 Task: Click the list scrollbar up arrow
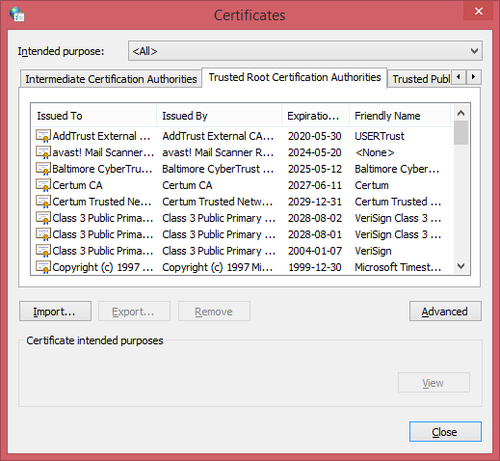461,113
